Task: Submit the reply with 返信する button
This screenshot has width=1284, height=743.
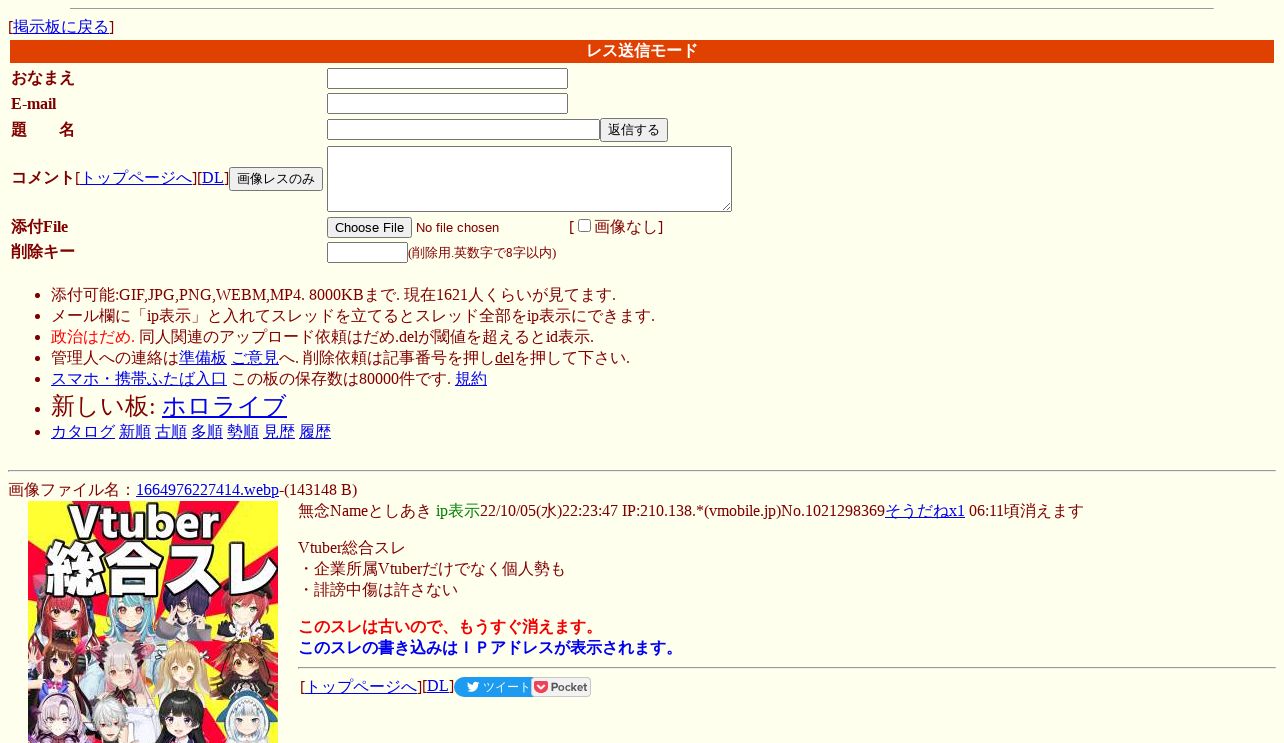Action: click(634, 130)
